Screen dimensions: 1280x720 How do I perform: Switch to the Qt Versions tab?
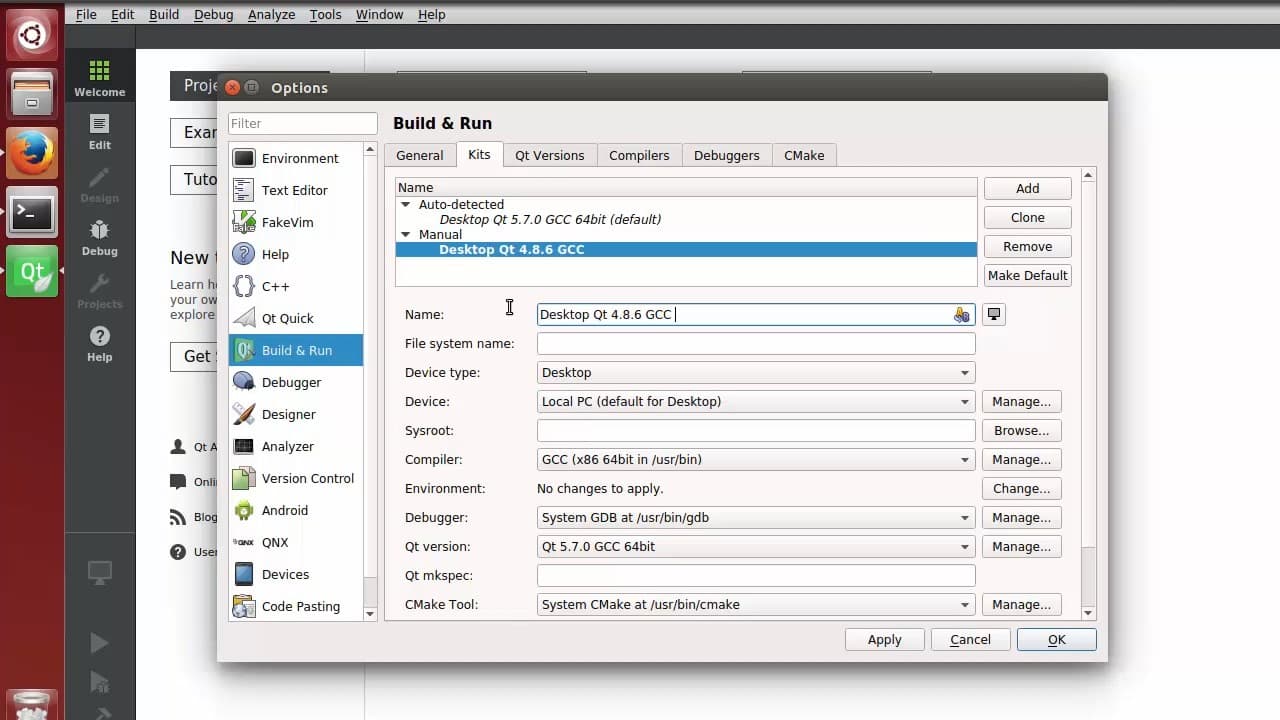click(550, 155)
